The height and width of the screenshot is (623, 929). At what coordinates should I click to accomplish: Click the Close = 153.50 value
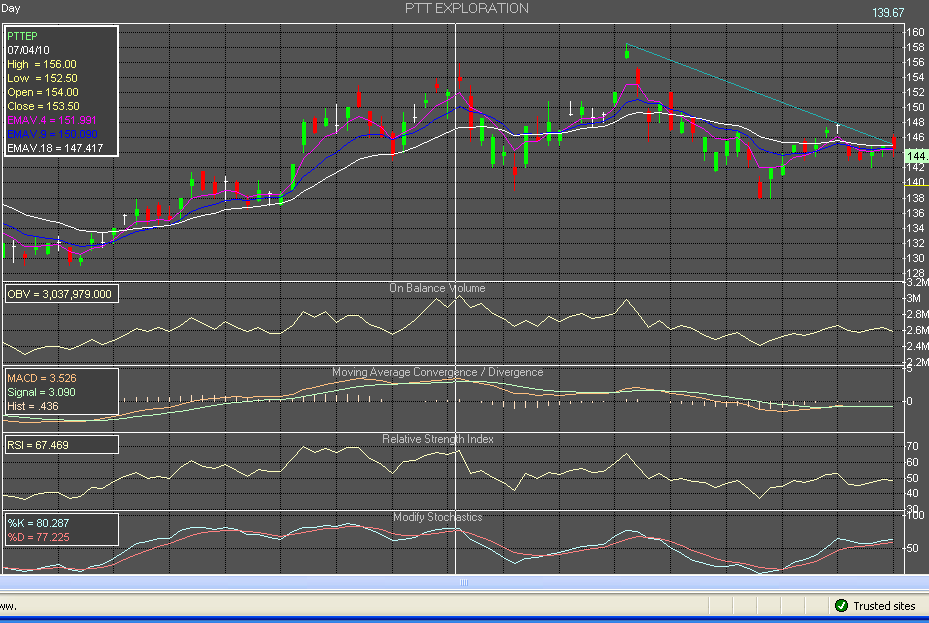43,107
